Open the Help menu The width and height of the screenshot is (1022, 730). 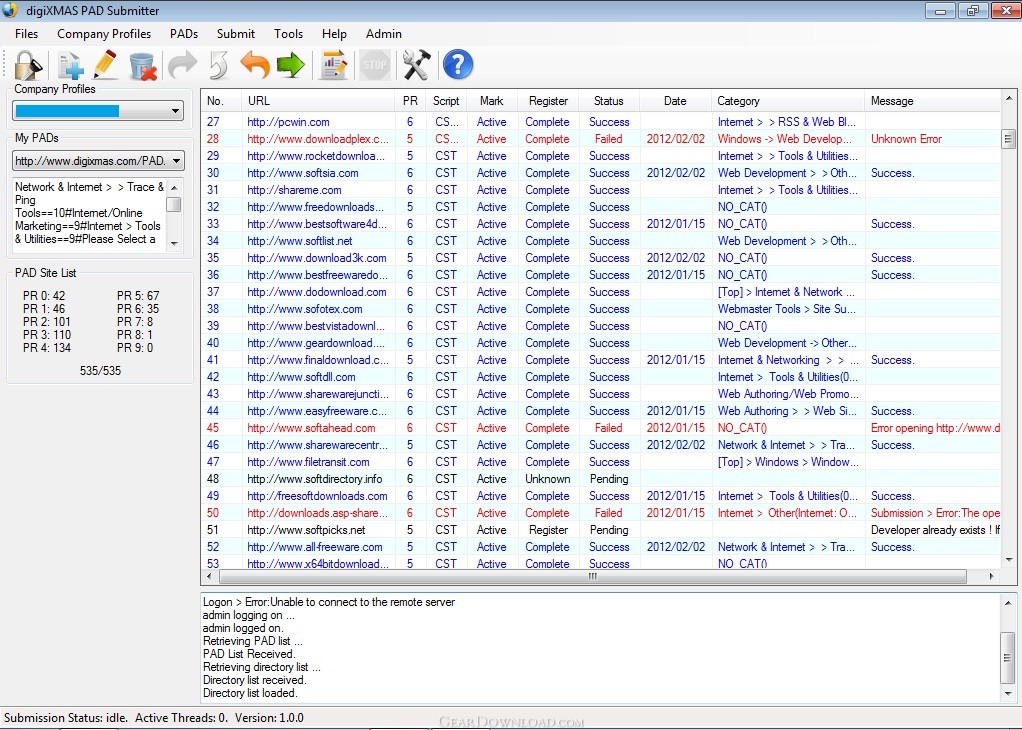click(334, 34)
